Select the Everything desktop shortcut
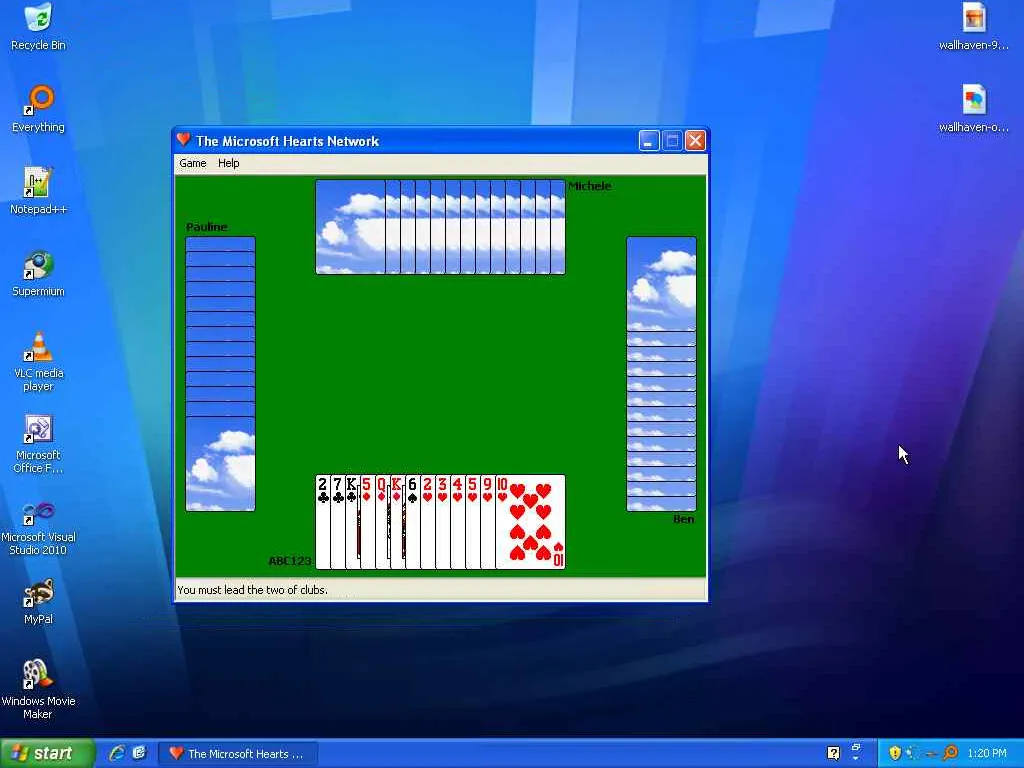Screen dimensions: 1024x768 click(x=39, y=109)
